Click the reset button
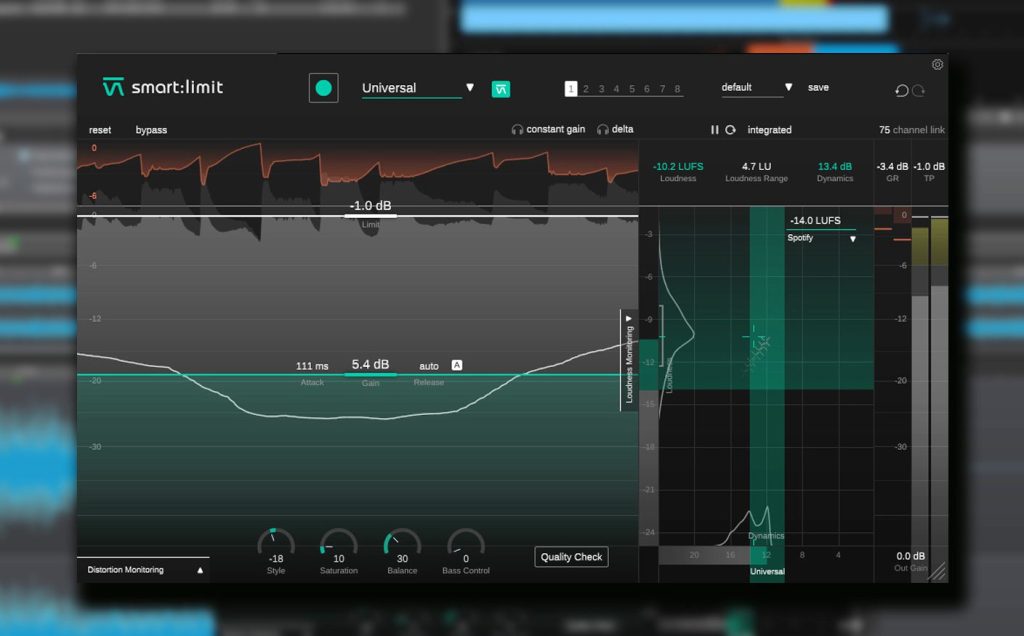Screen dimensions: 1024x636 coord(100,130)
